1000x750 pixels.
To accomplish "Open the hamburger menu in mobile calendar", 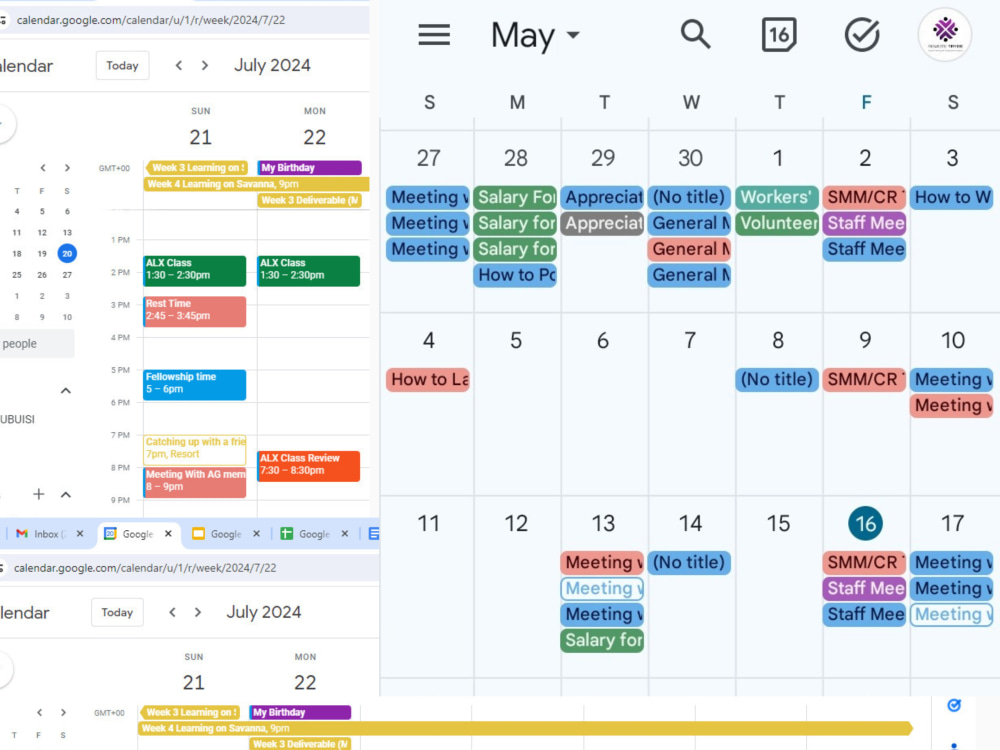I will point(434,34).
